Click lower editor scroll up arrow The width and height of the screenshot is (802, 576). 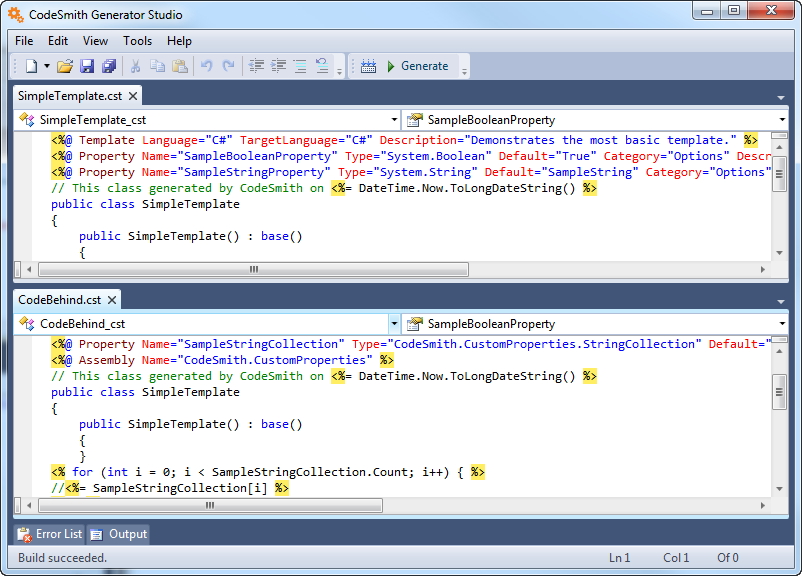pyautogui.click(x=779, y=351)
